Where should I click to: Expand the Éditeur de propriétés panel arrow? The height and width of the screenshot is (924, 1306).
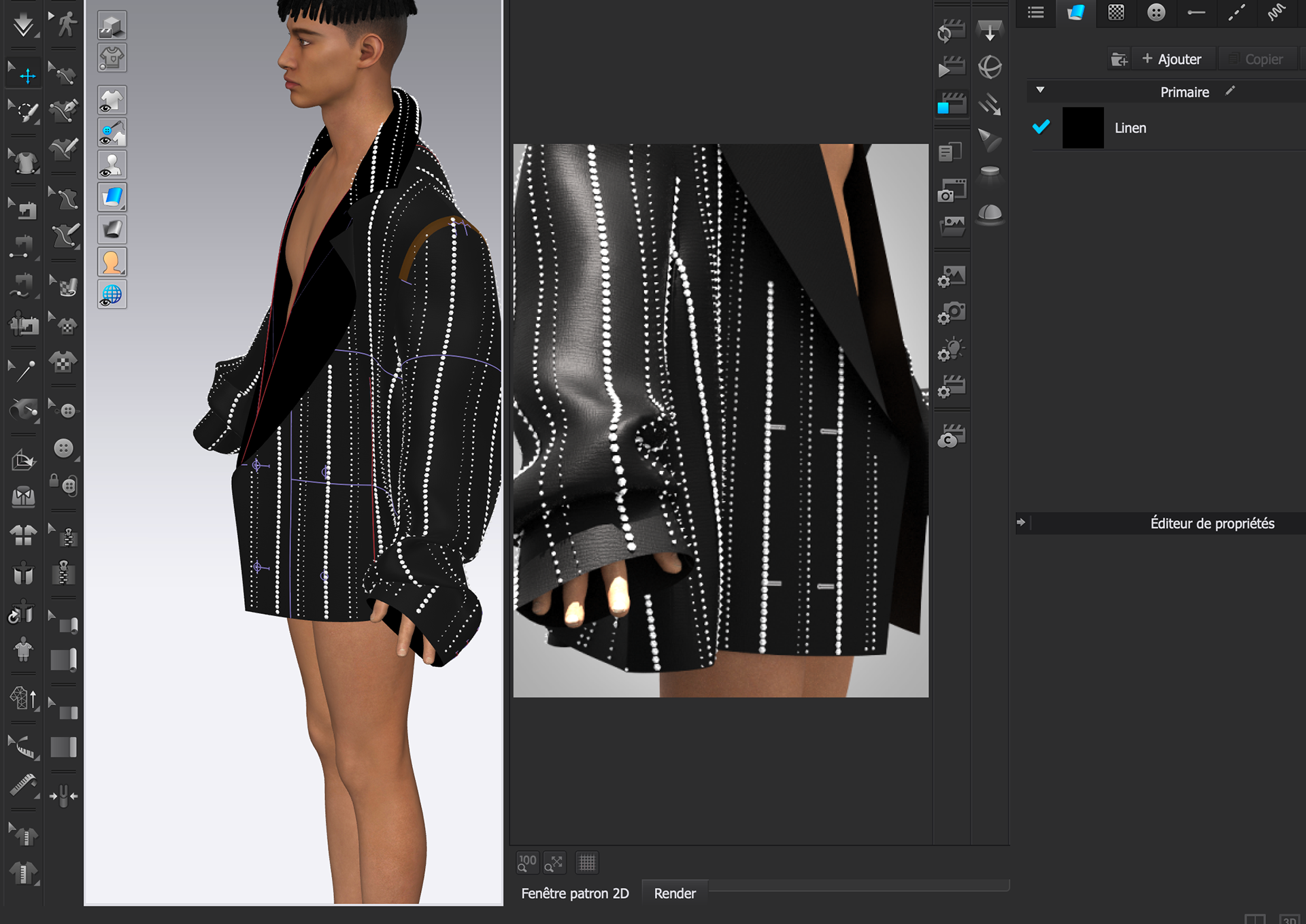point(1021,522)
